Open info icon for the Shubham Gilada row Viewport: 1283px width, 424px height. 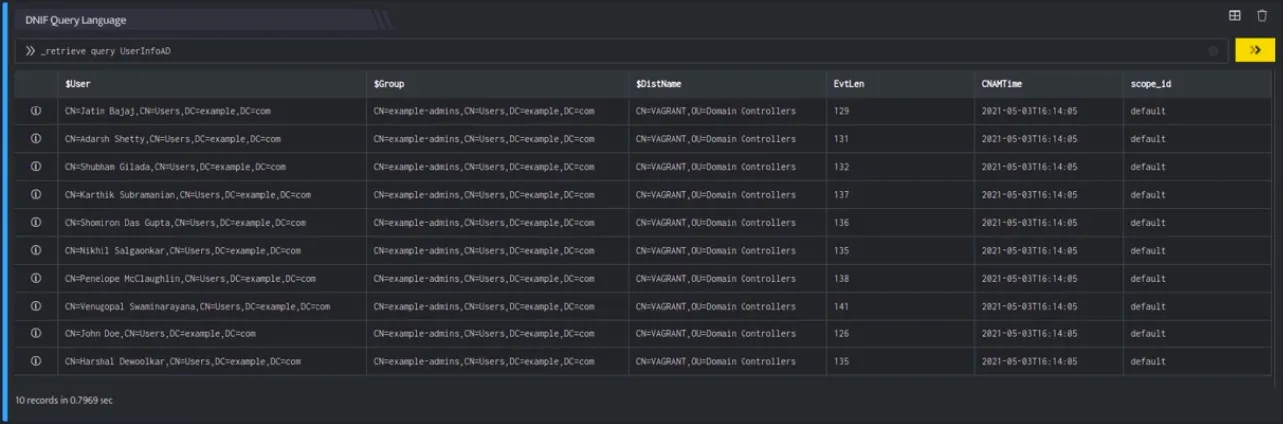[x=36, y=167]
